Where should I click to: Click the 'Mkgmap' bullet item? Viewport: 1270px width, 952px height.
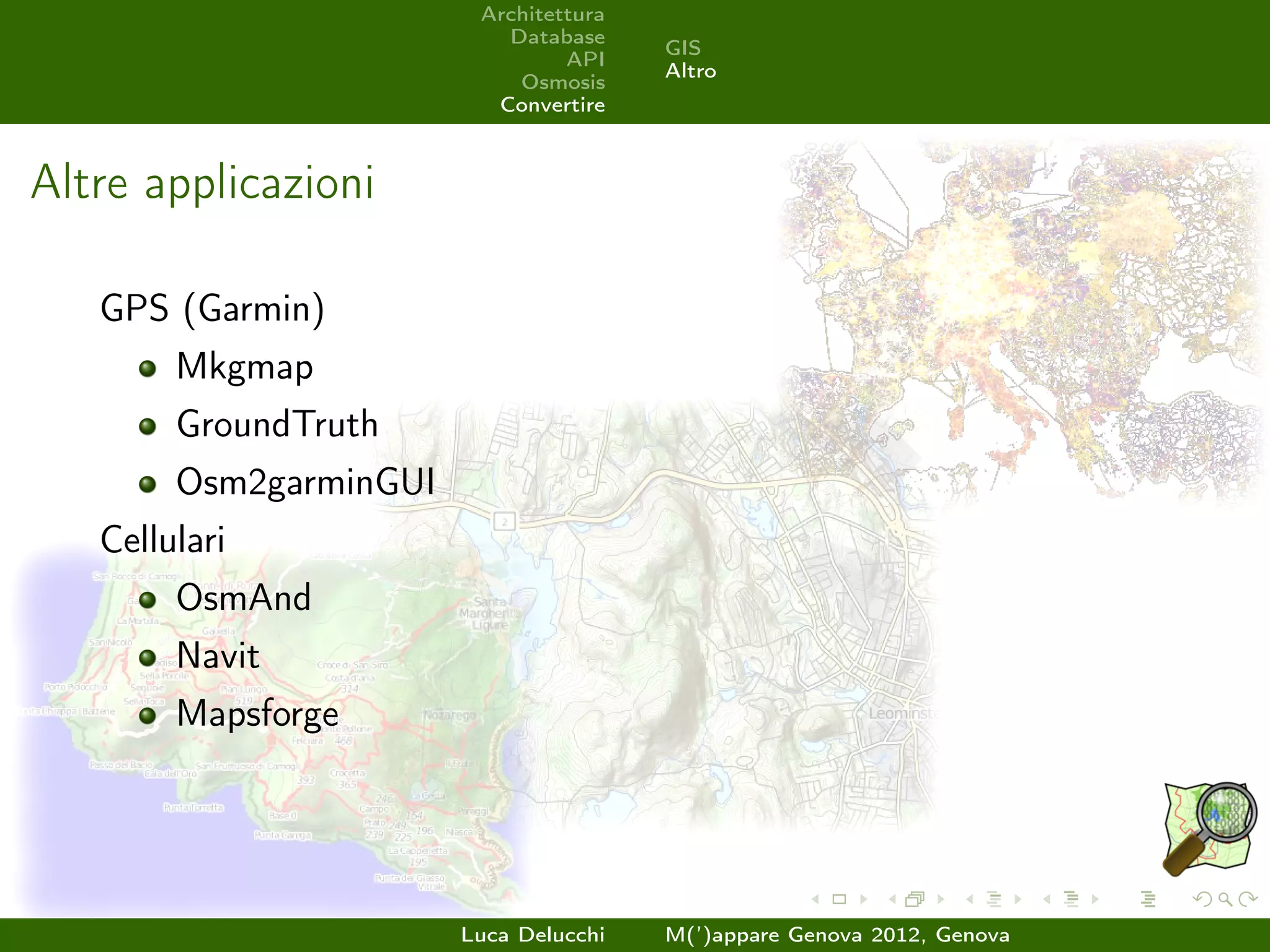pyautogui.click(x=244, y=366)
